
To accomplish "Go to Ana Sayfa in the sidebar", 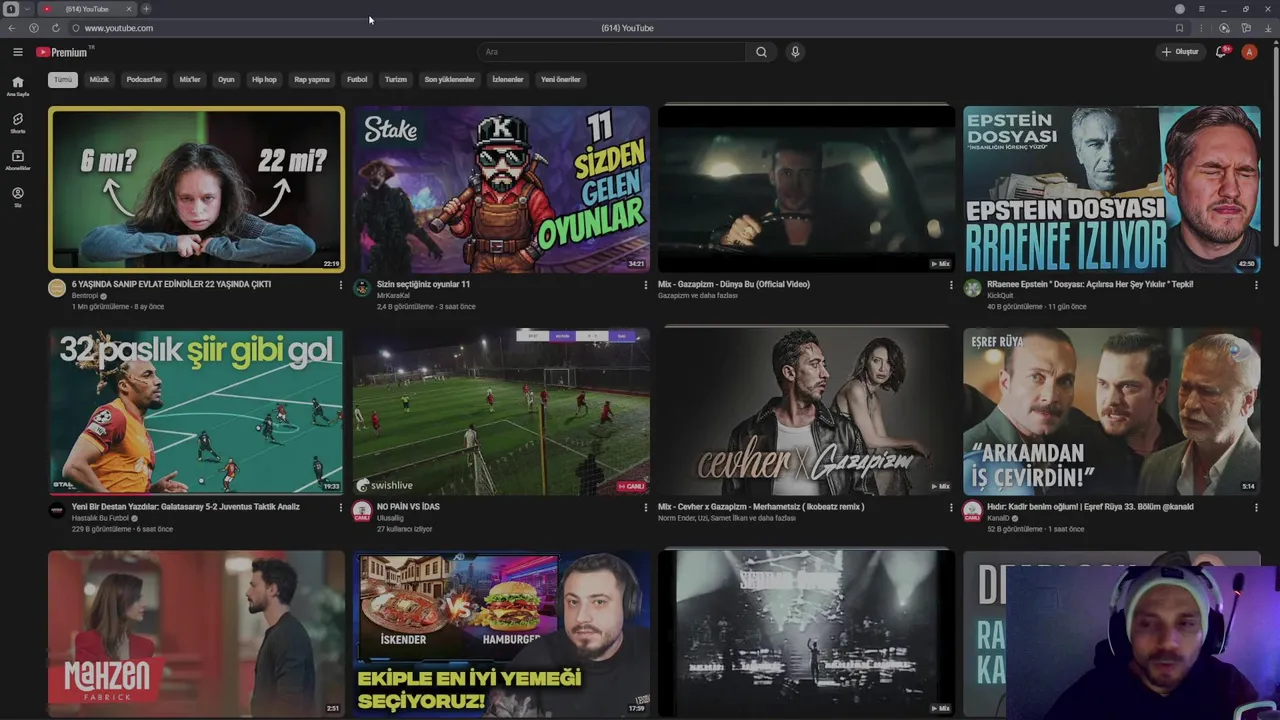I will tap(18, 86).
